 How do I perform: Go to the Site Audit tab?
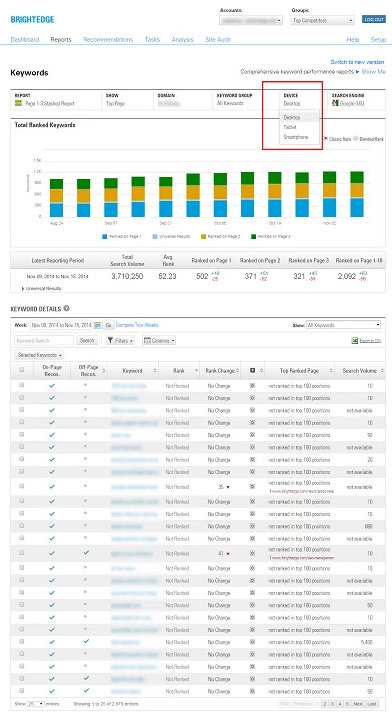click(218, 39)
